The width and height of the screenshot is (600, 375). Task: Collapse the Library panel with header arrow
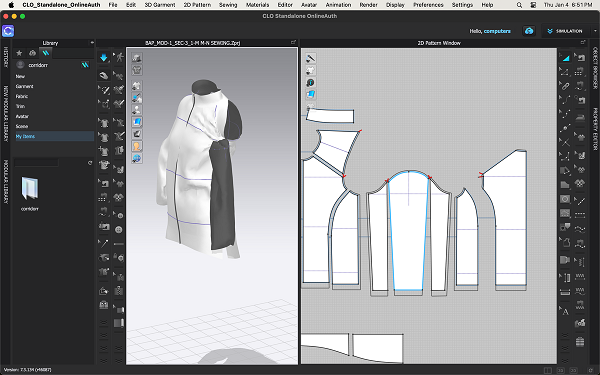click(x=92, y=43)
